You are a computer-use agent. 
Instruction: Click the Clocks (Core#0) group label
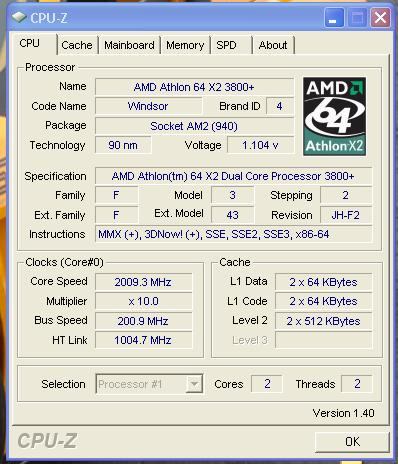[x=64, y=262]
